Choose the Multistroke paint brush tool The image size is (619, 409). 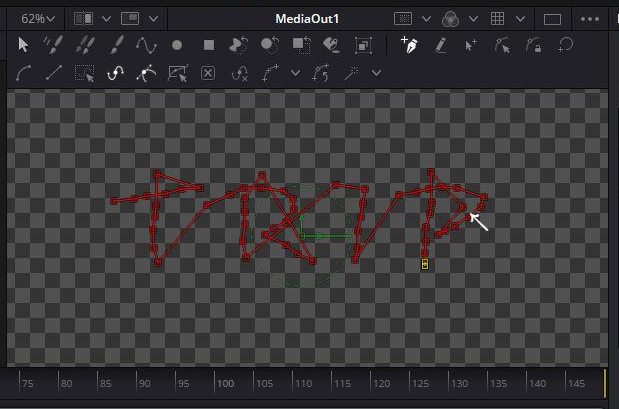(x=53, y=45)
